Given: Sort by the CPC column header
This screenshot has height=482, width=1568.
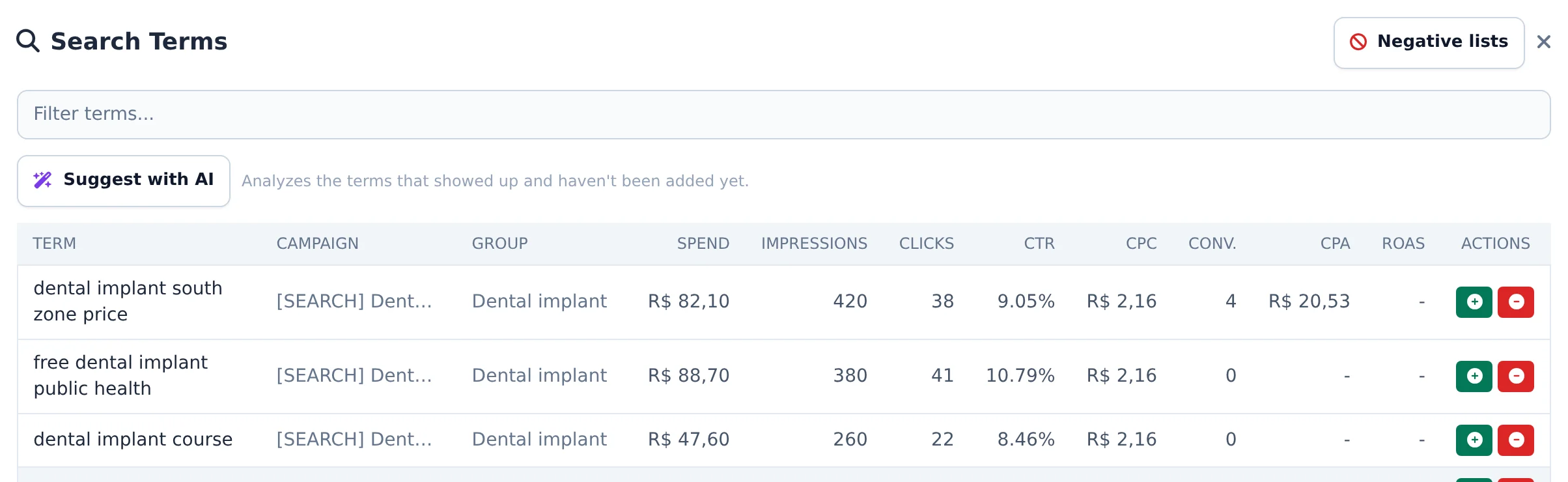Looking at the screenshot, I should (x=1141, y=244).
